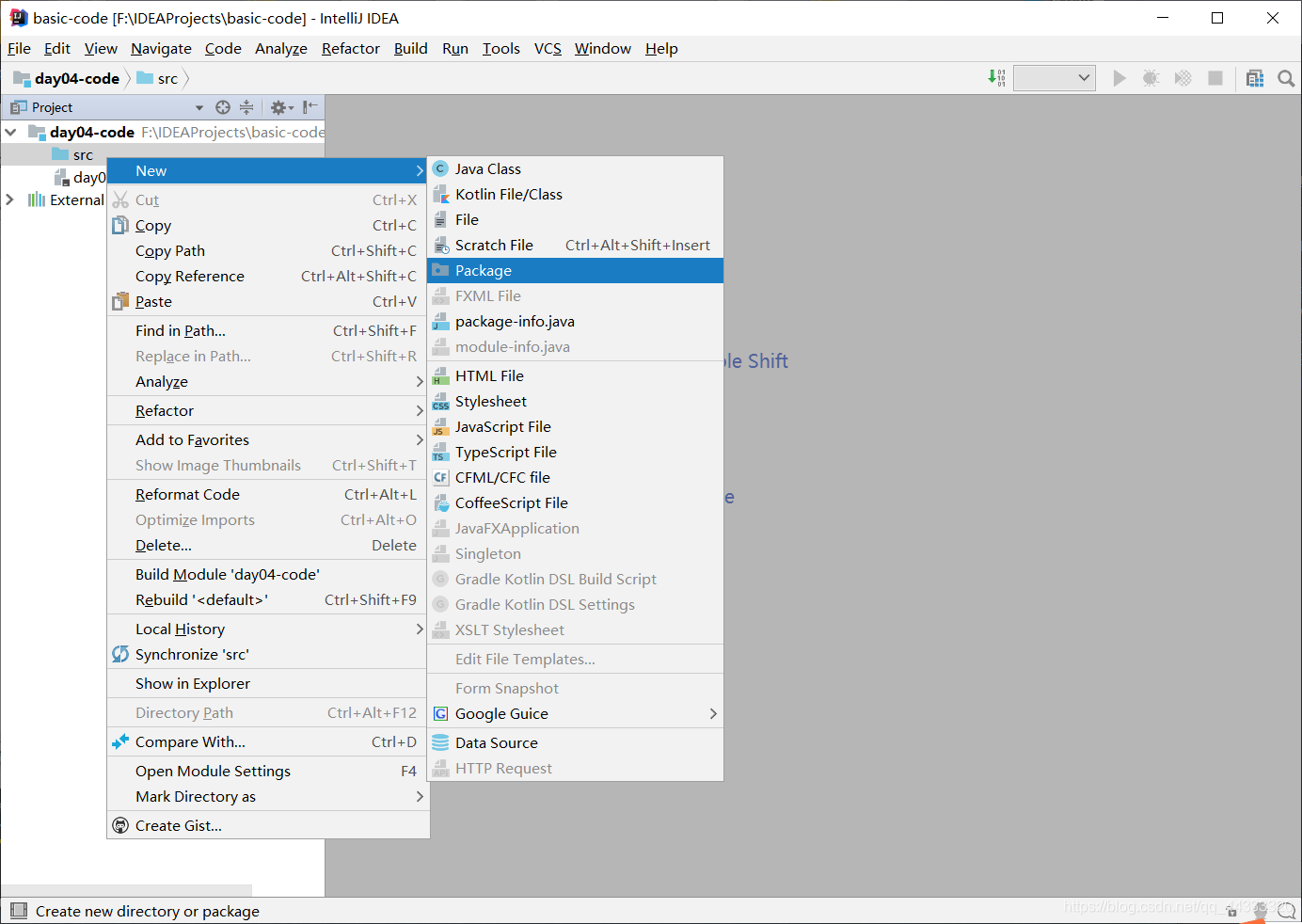Image resolution: width=1302 pixels, height=924 pixels.
Task: Select Paste in context menu
Action: click(x=267, y=302)
